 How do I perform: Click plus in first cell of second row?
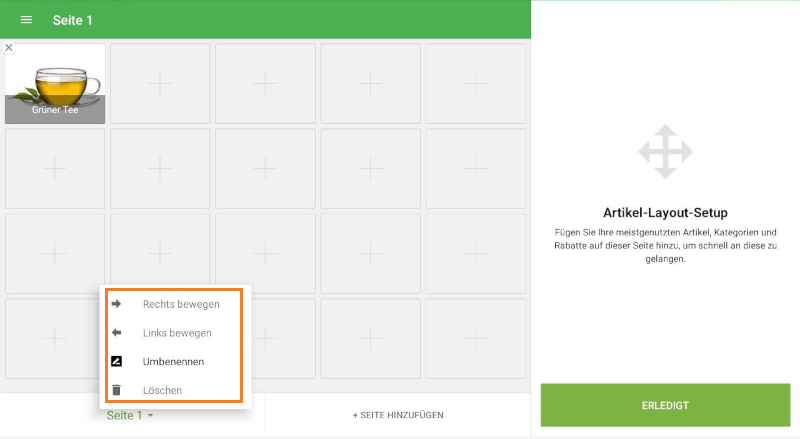click(x=55, y=169)
